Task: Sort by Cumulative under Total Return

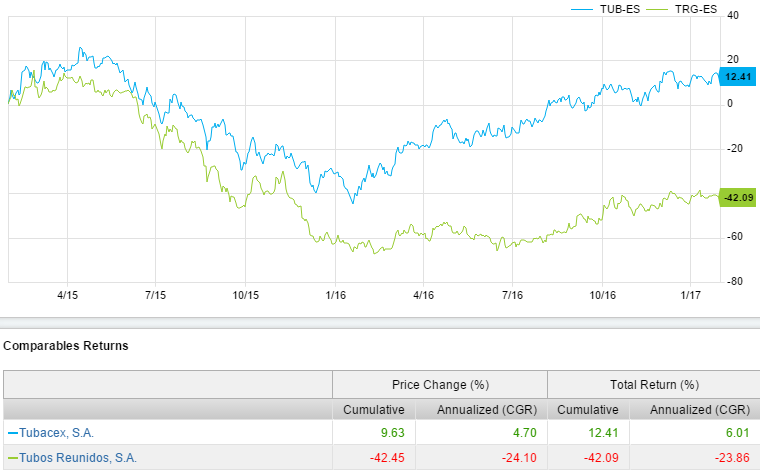Action: click(x=587, y=409)
